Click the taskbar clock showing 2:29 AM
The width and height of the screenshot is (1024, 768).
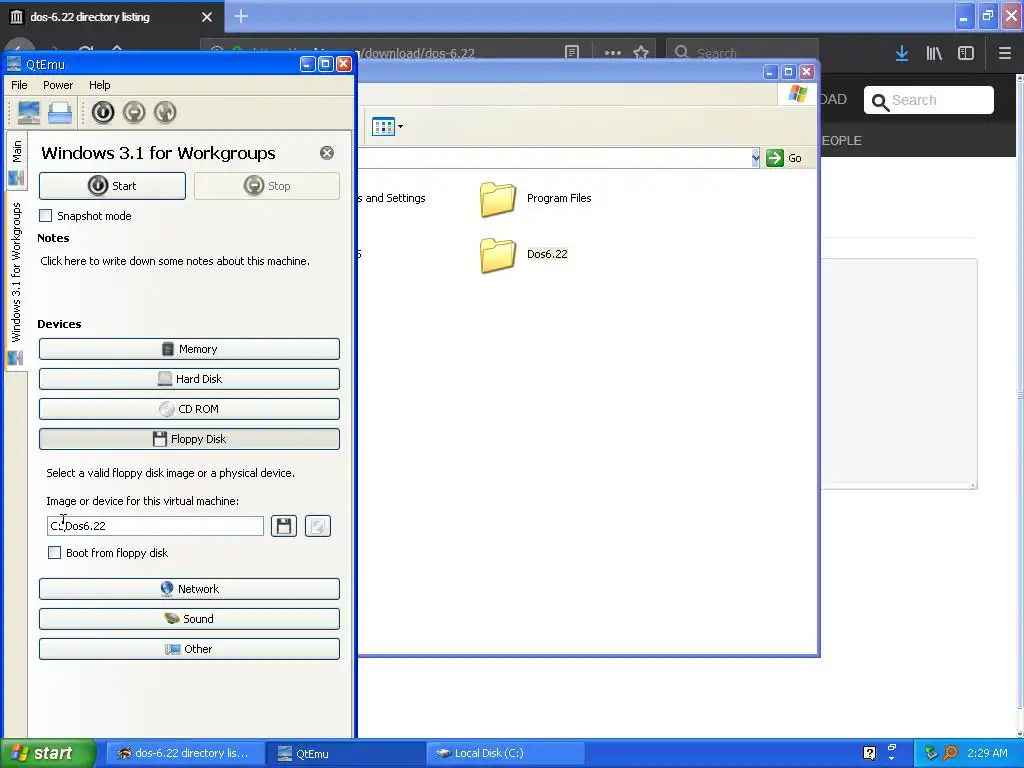point(987,753)
